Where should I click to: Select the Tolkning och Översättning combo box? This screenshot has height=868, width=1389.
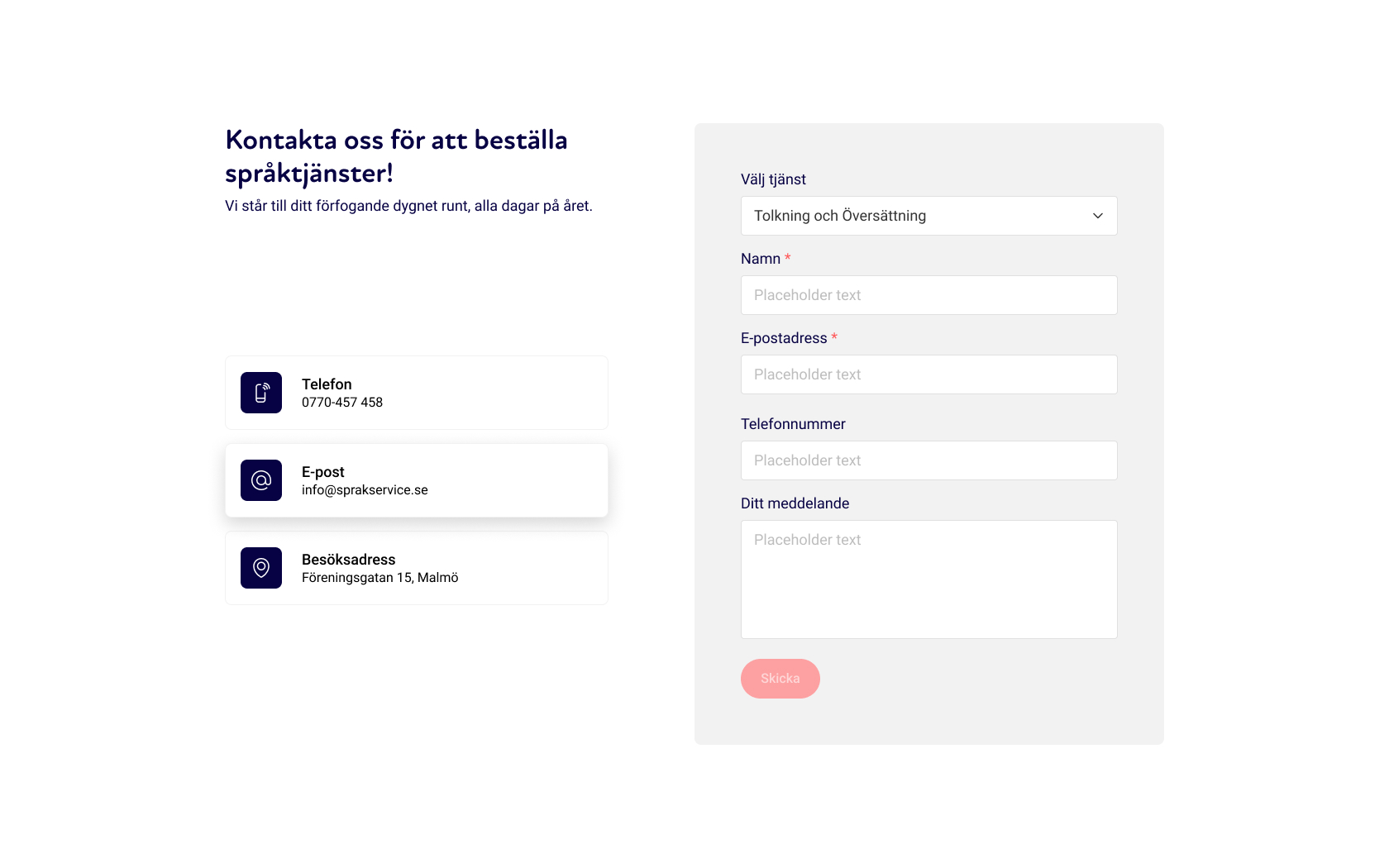coord(929,216)
